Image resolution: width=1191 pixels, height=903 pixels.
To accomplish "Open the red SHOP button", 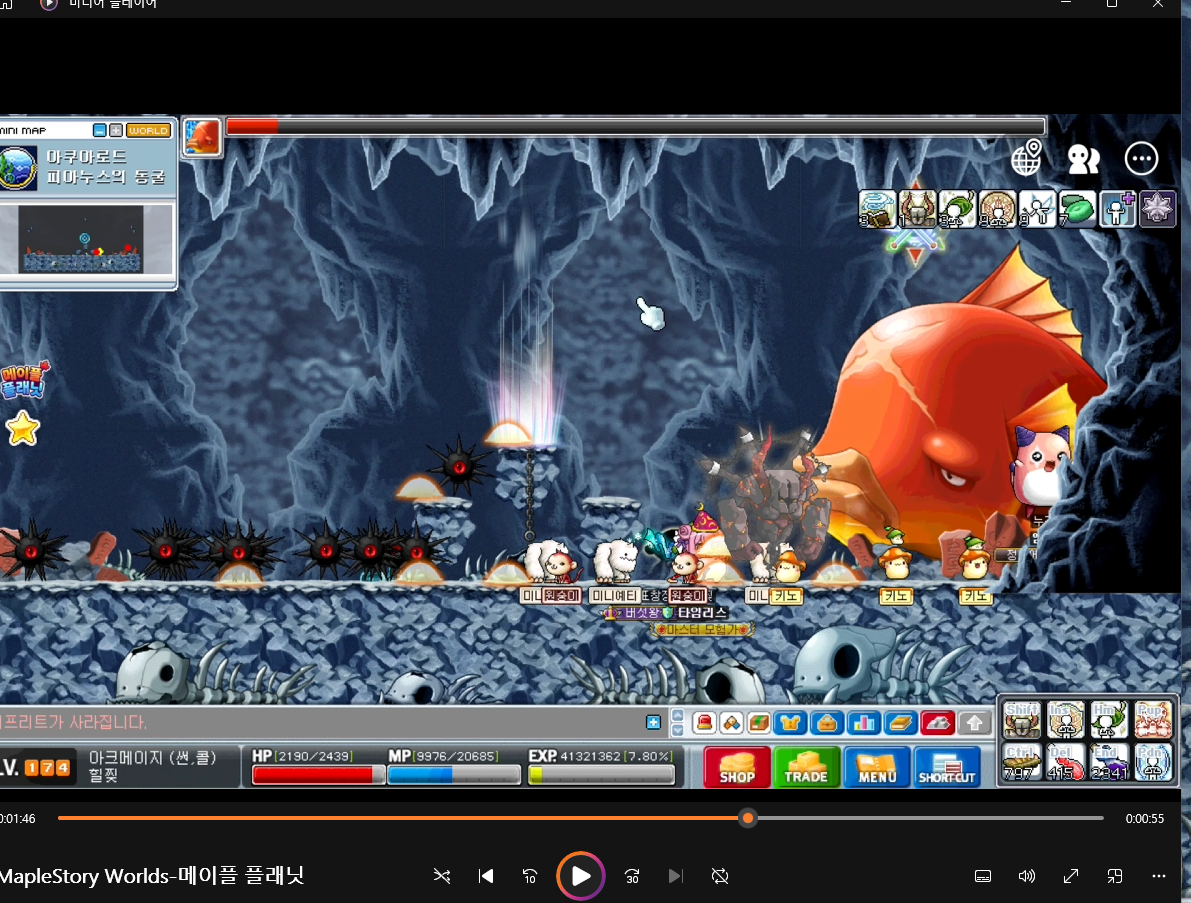I will (737, 766).
